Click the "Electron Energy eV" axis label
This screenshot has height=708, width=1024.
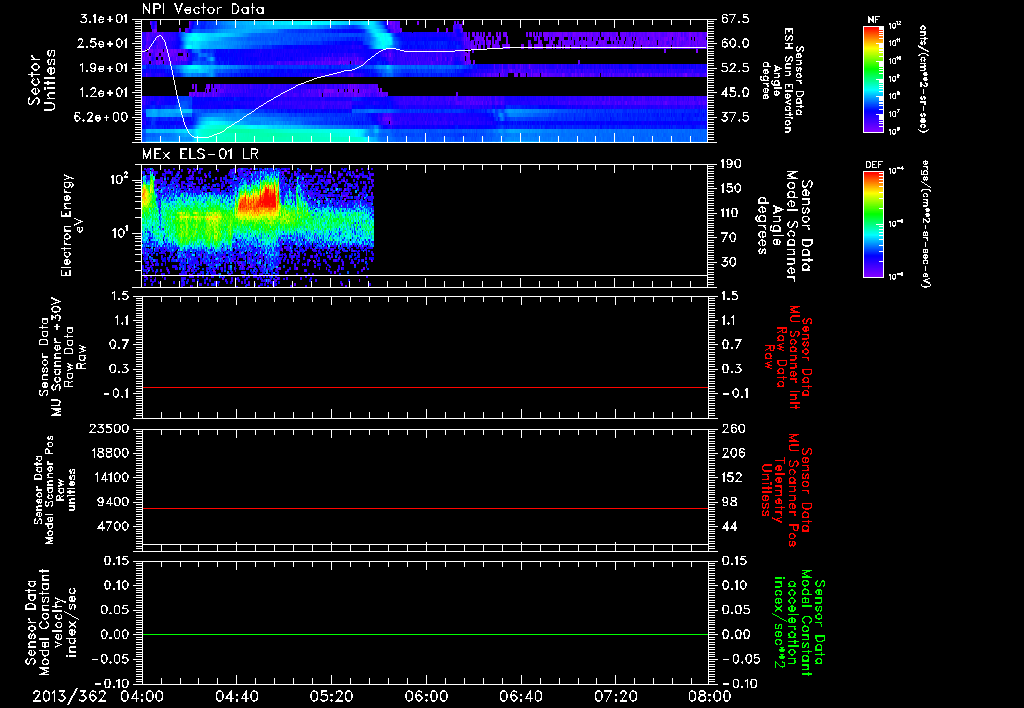click(73, 225)
